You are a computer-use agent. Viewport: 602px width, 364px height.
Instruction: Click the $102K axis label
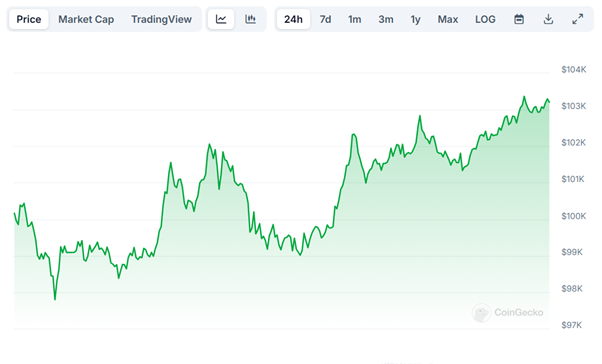click(x=574, y=142)
